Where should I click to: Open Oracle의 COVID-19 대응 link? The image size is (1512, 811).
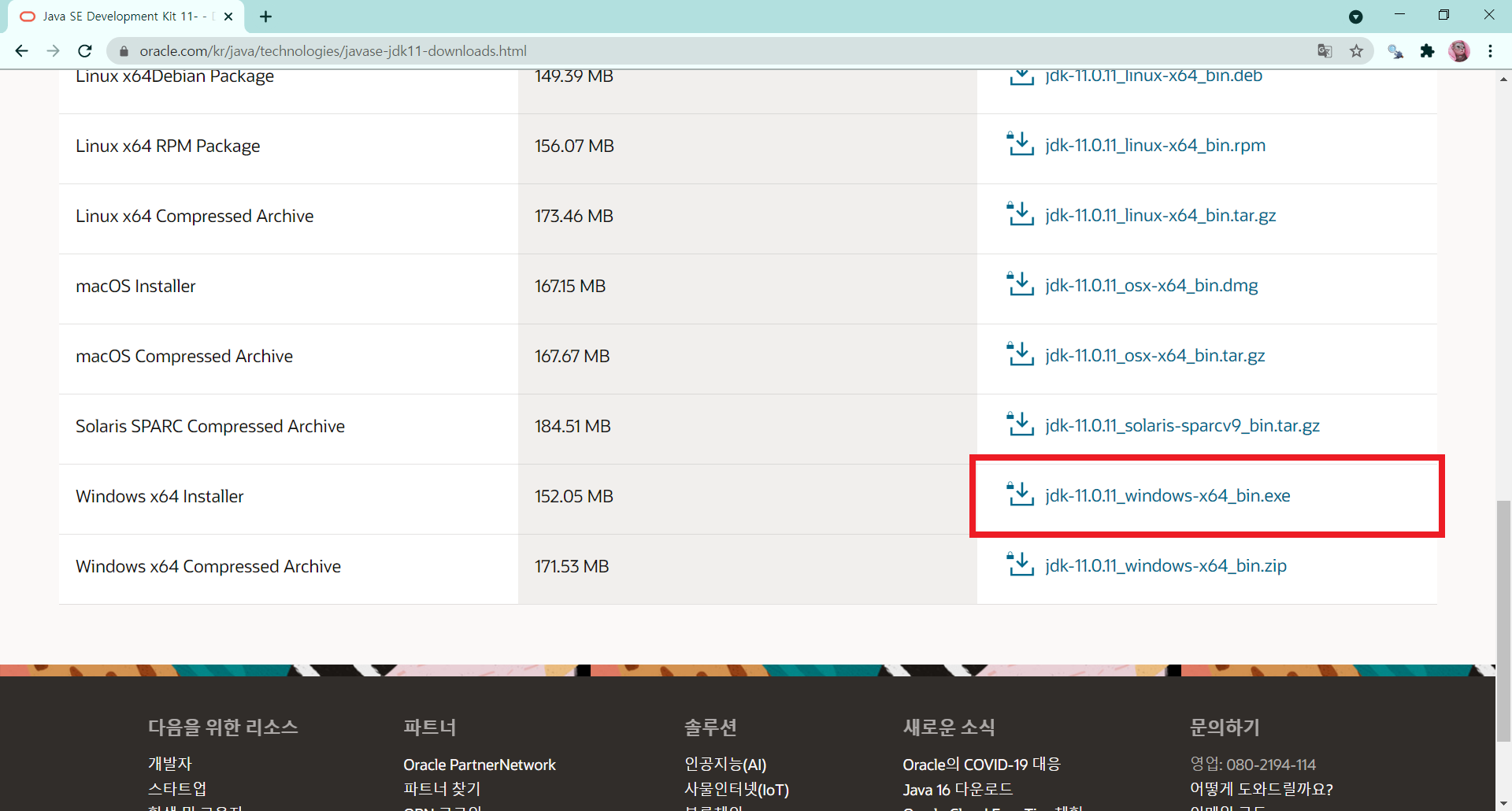click(x=981, y=765)
